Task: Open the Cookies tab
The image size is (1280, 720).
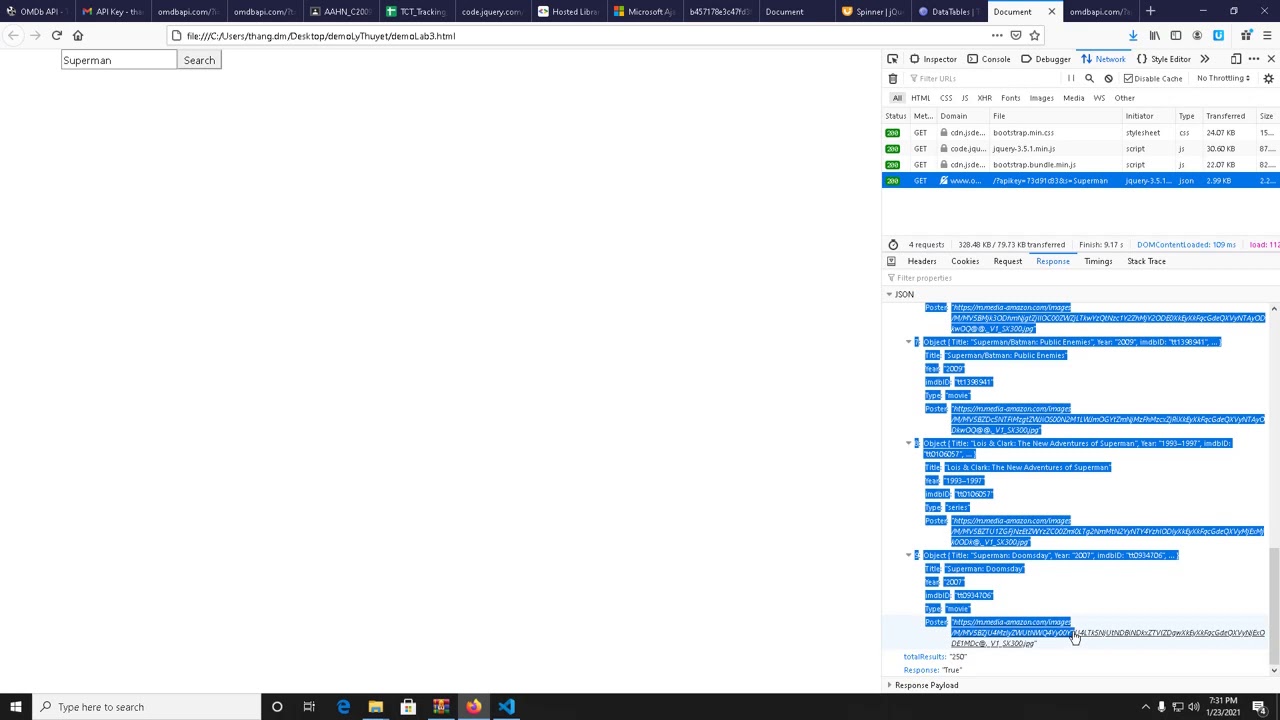Action: [965, 261]
